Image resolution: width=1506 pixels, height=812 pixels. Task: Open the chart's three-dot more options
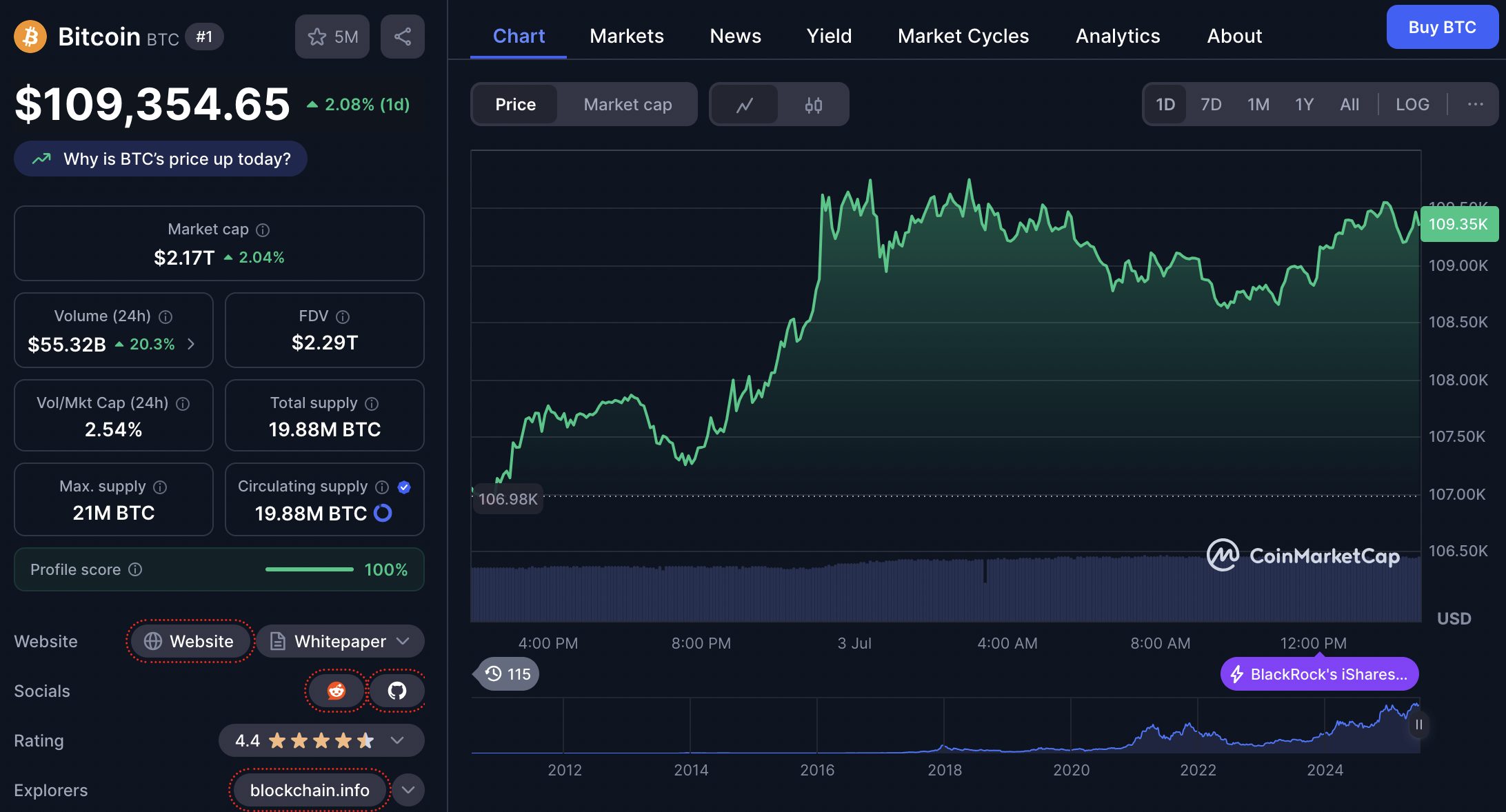(1475, 104)
